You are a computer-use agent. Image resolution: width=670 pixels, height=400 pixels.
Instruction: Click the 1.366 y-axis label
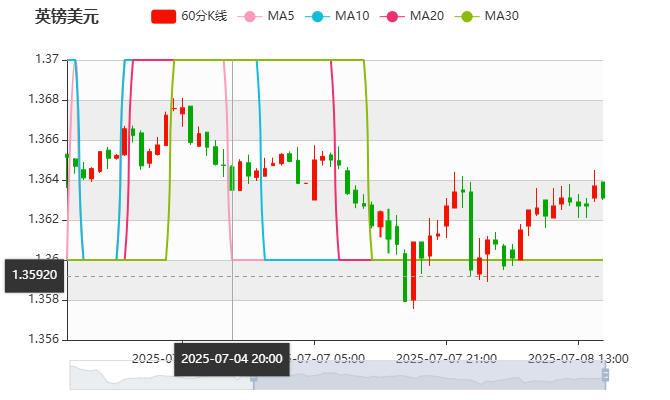[x=44, y=139]
